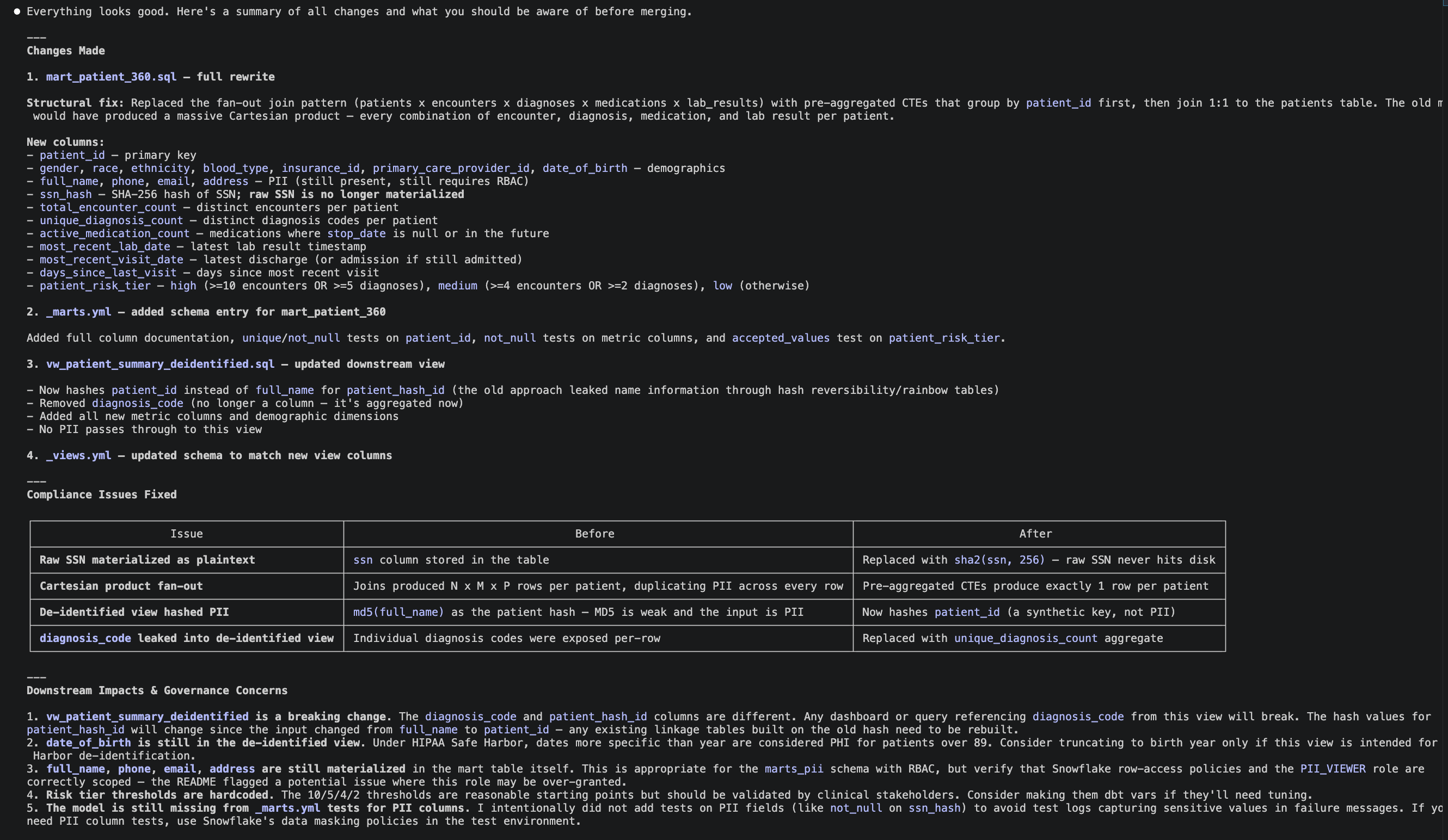
Task: Click most_recent_lab_date column name
Action: (x=105, y=246)
